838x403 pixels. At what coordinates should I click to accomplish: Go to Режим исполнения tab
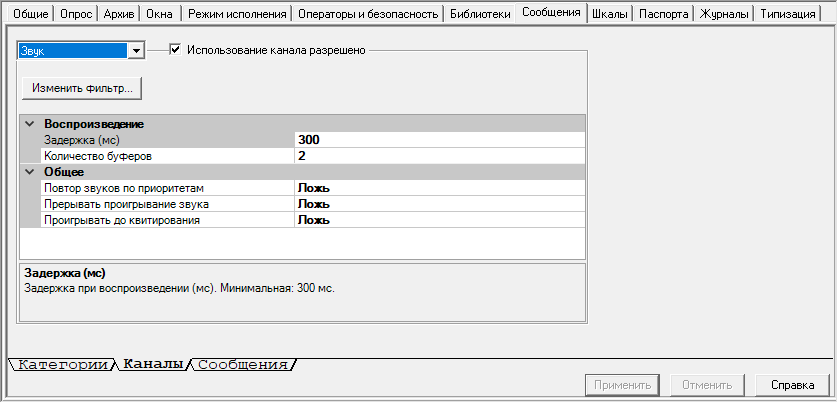click(237, 14)
